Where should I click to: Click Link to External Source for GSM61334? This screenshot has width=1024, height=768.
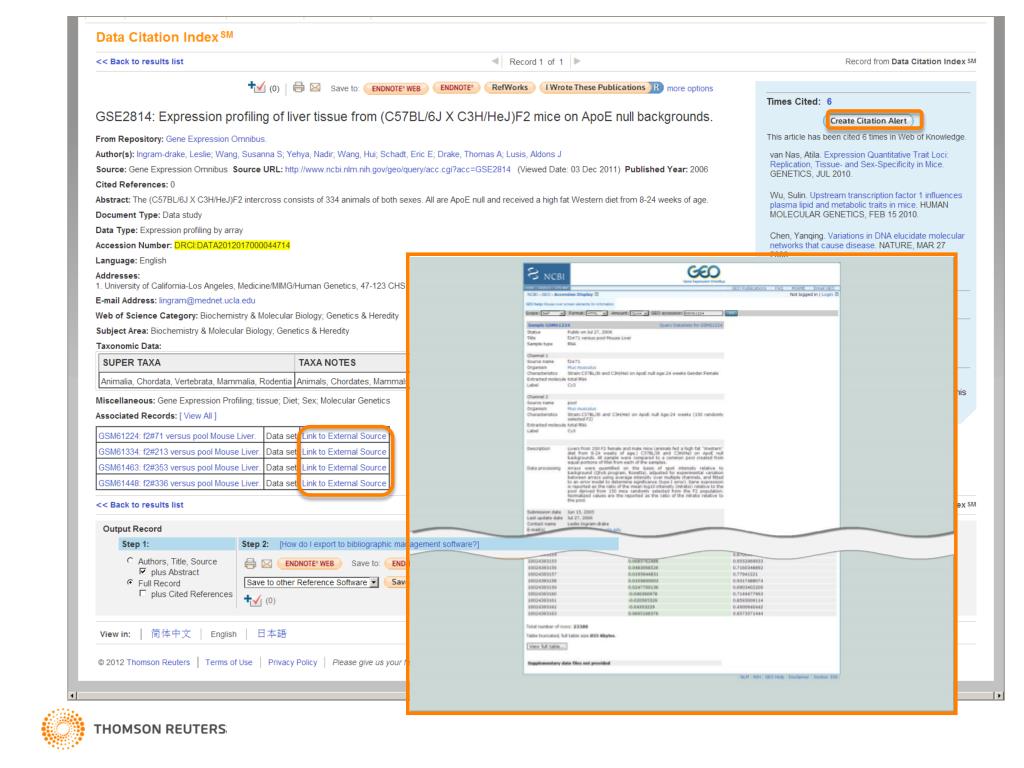[x=344, y=451]
